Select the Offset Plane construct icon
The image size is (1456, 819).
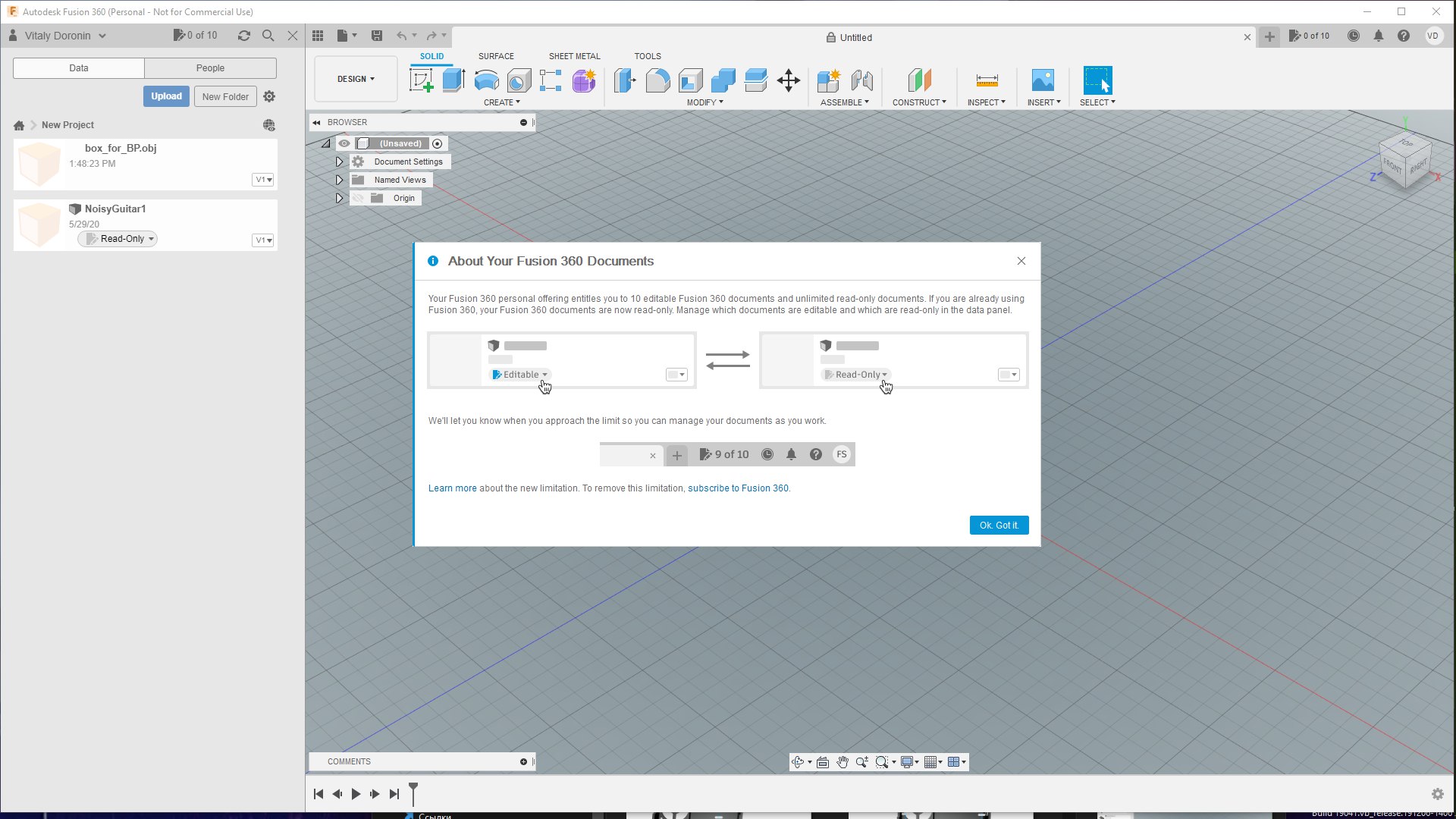coord(919,80)
